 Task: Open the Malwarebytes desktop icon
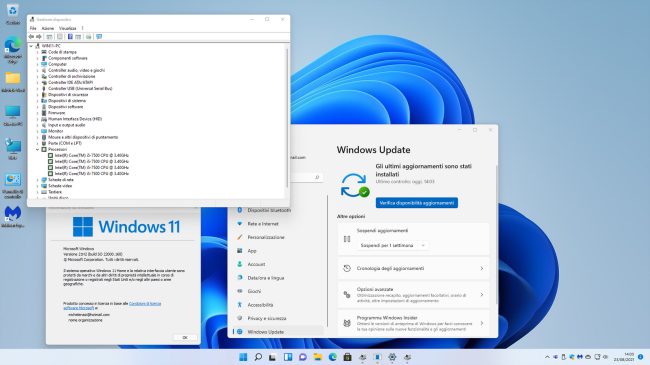pyautogui.click(x=12, y=217)
